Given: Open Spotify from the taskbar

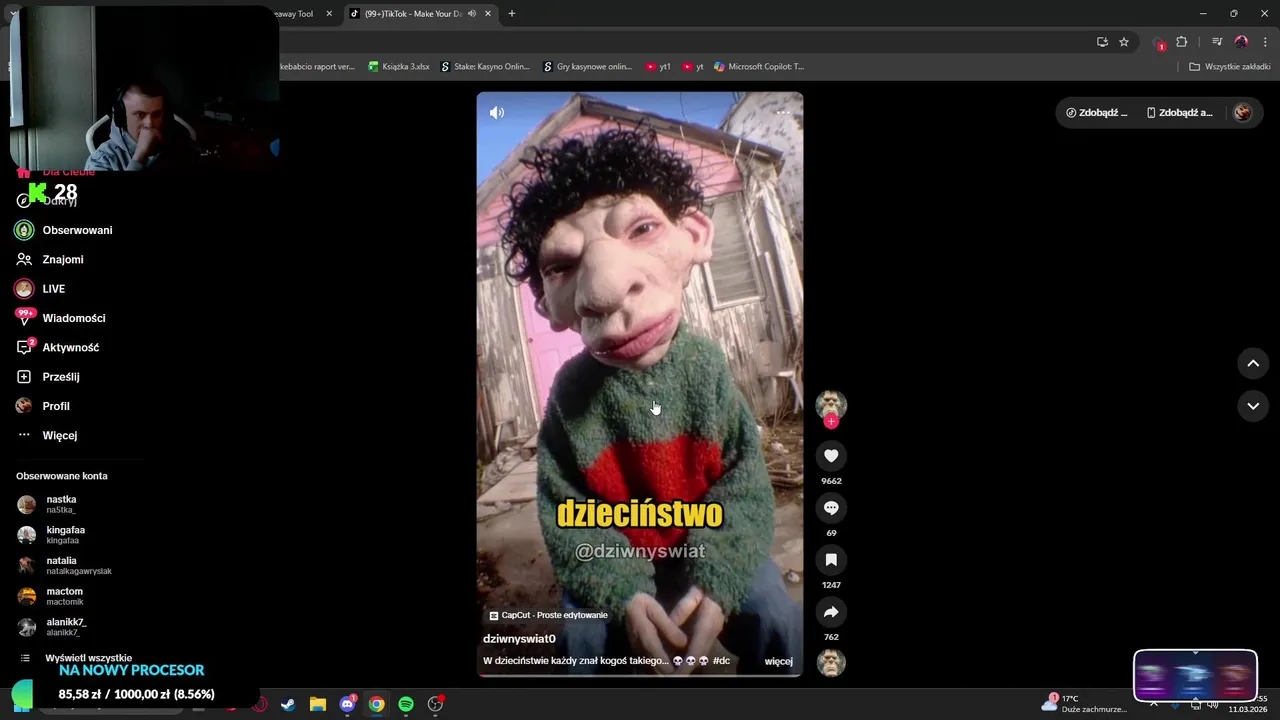Looking at the screenshot, I should tap(406, 704).
